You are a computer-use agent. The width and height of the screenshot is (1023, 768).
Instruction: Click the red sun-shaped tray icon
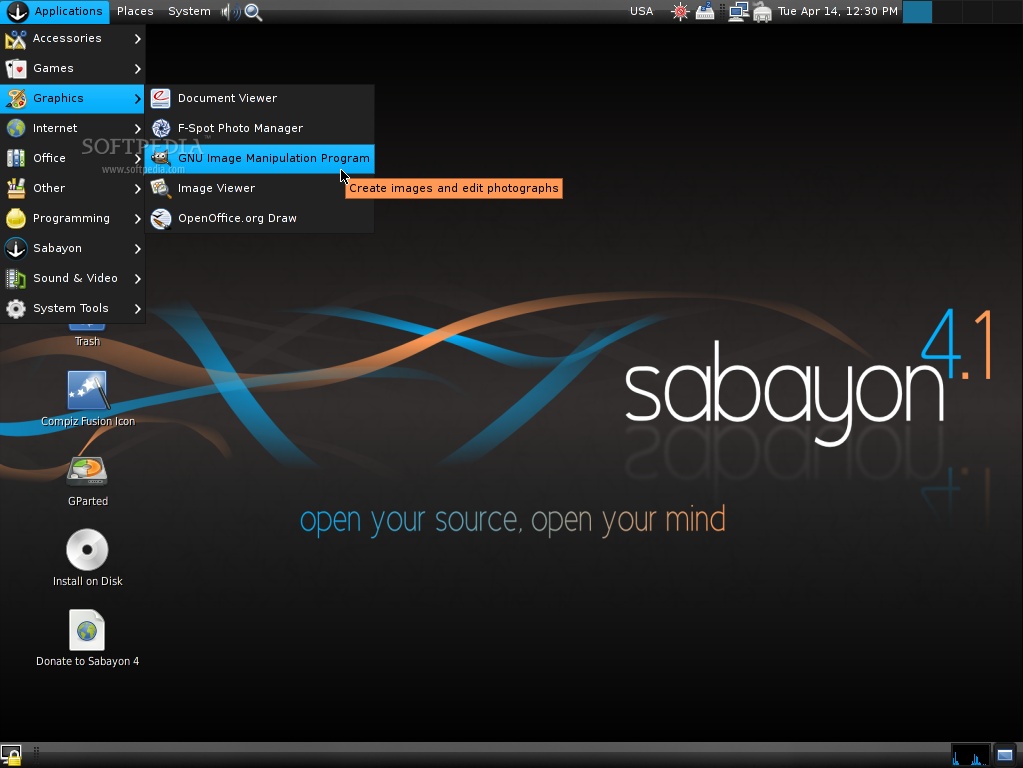680,12
